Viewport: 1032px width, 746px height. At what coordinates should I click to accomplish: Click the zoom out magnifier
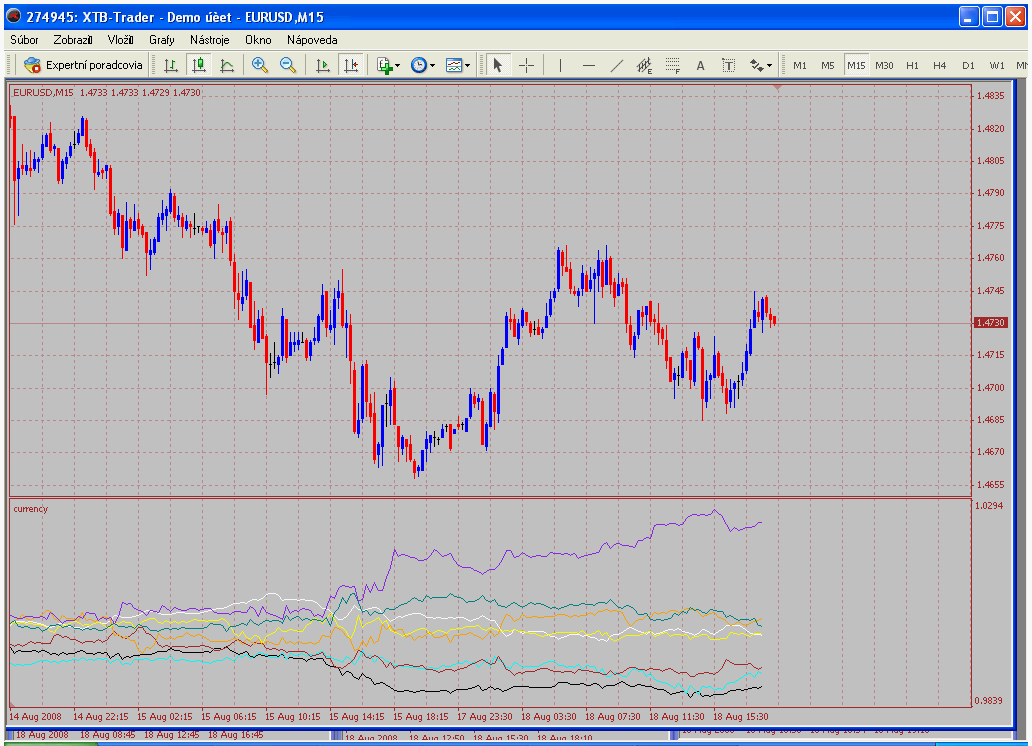click(288, 65)
